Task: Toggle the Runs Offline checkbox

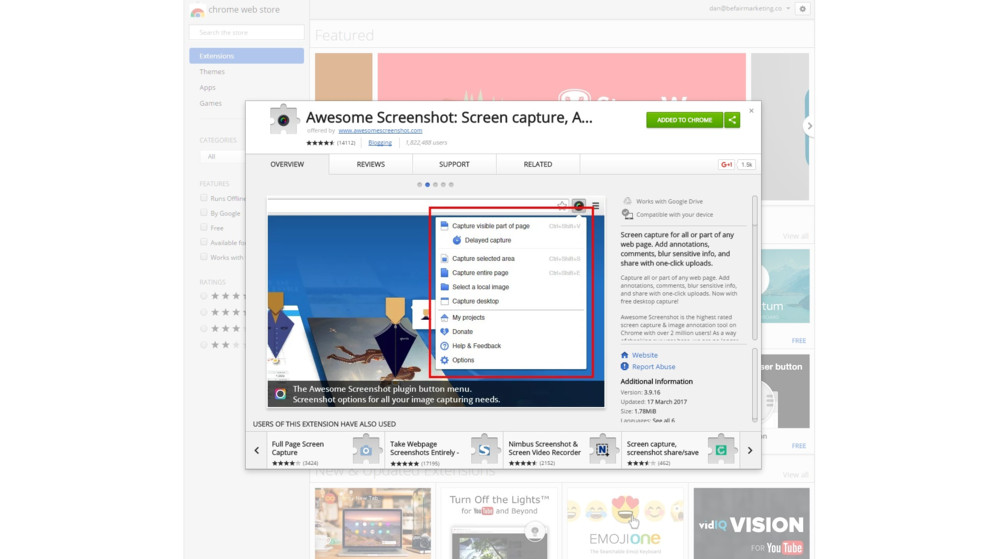Action: 204,198
